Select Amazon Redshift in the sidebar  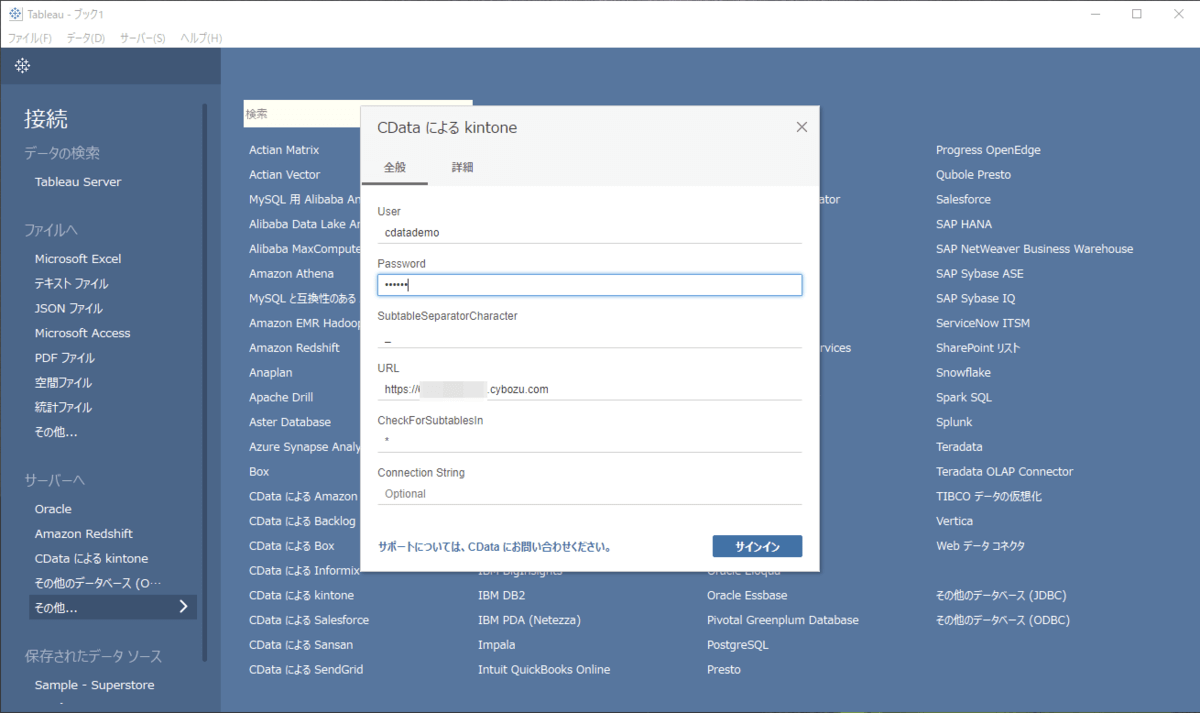84,534
